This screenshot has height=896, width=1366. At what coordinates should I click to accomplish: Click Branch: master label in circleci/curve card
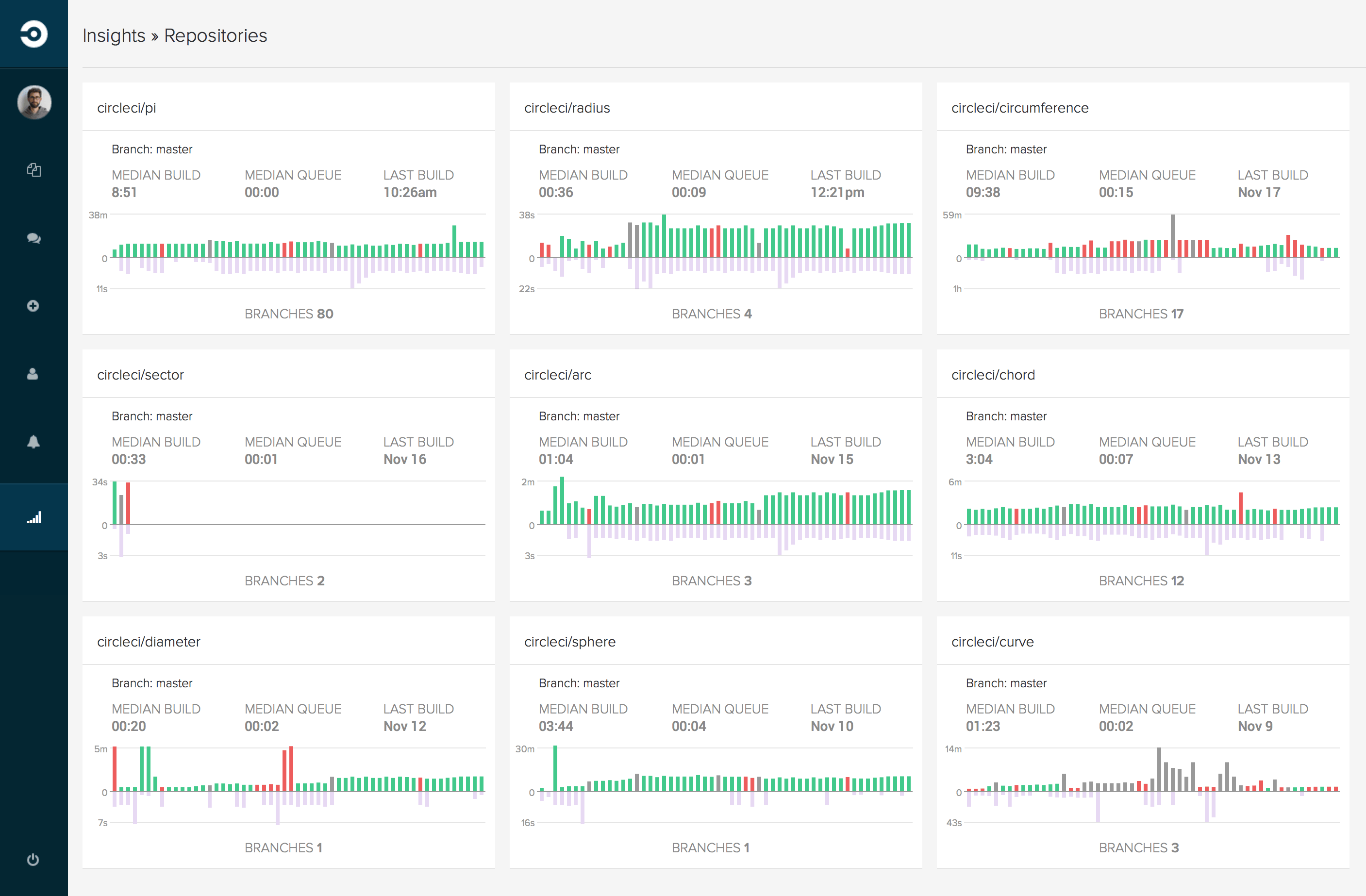[x=1006, y=683]
